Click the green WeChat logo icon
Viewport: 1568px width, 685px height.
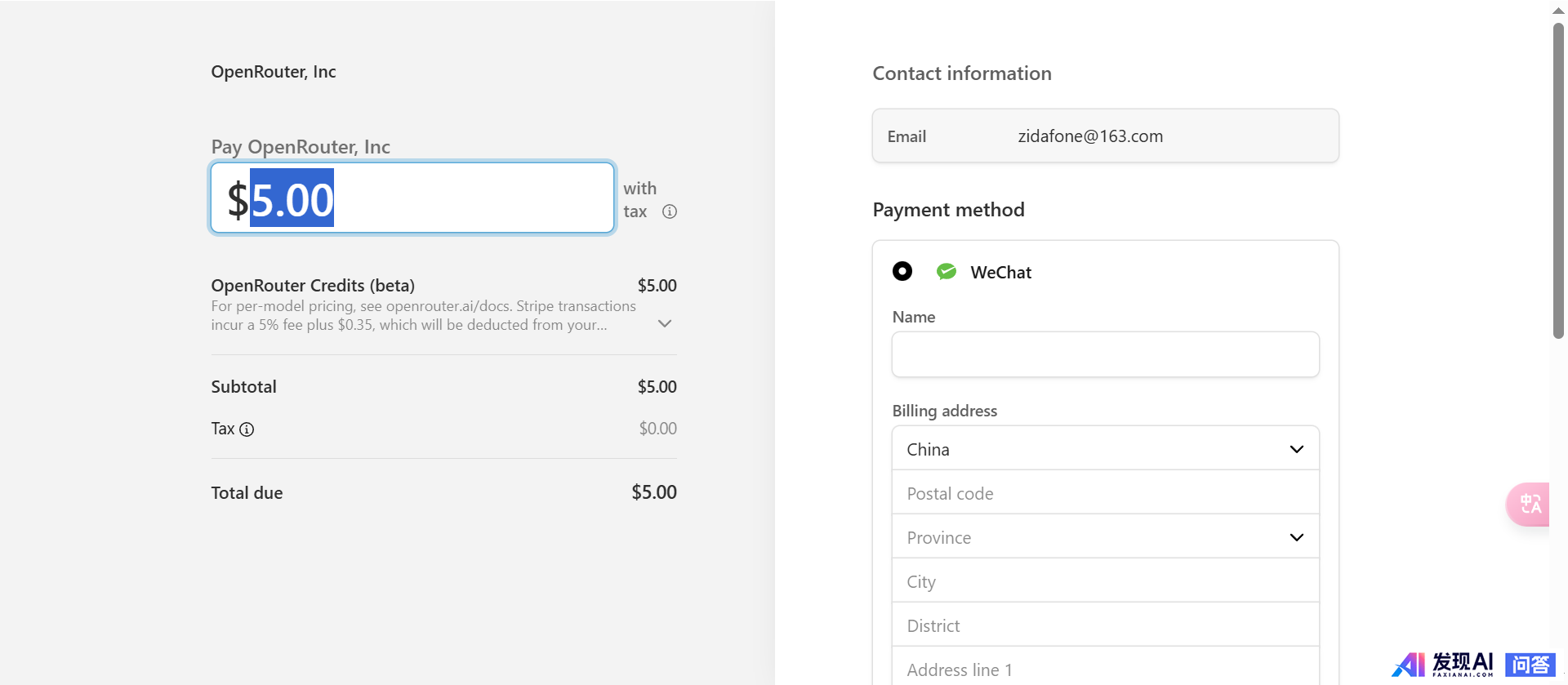pos(947,272)
